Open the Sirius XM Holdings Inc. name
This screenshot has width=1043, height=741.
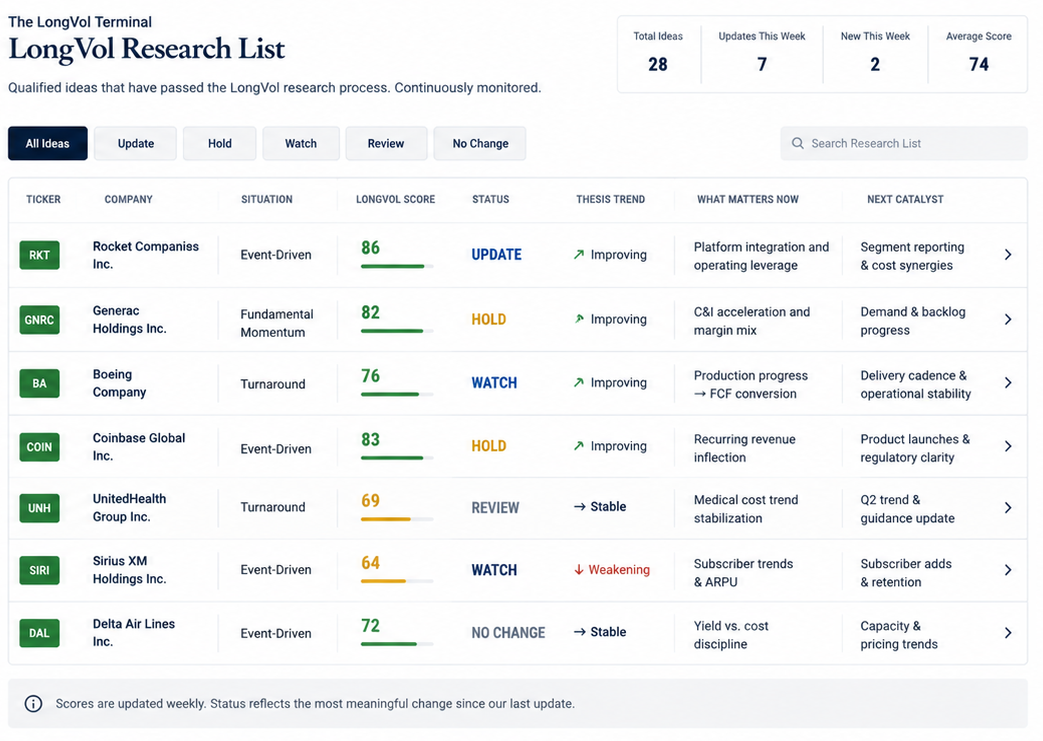(129, 569)
